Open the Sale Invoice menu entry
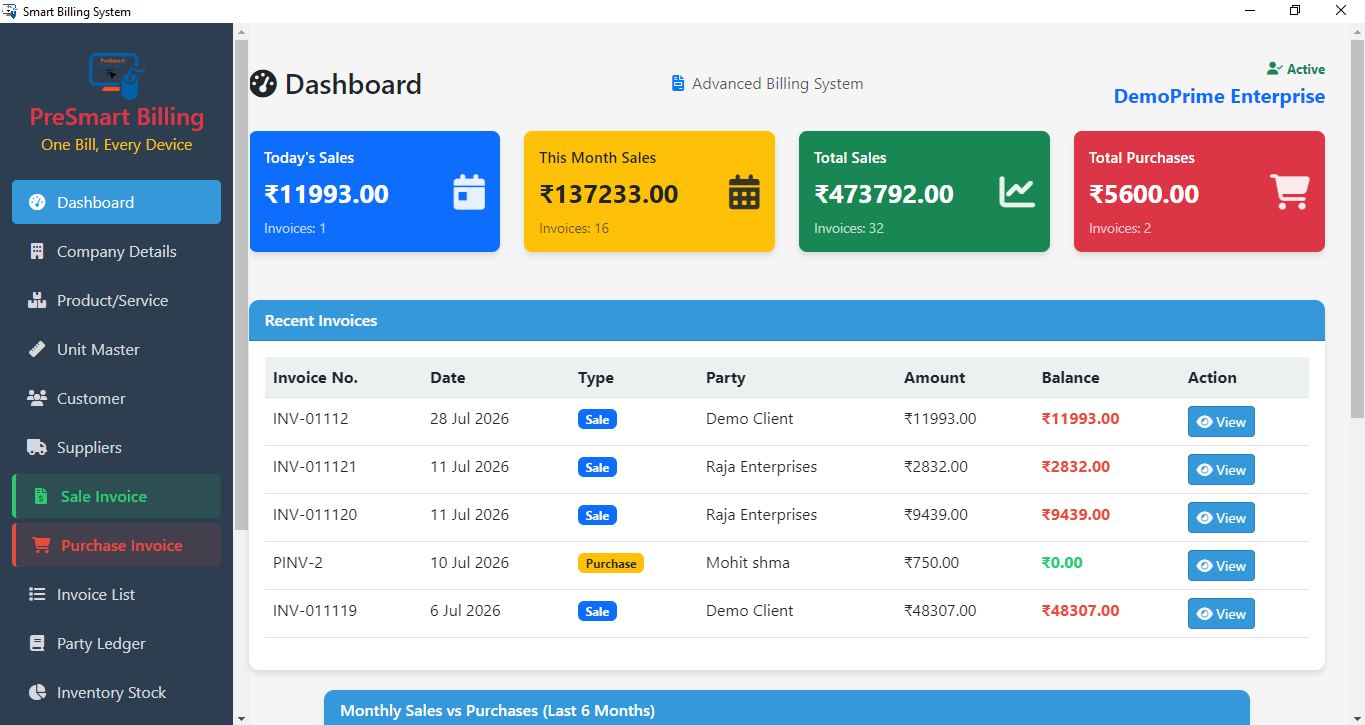This screenshot has width=1365, height=725. click(x=116, y=496)
